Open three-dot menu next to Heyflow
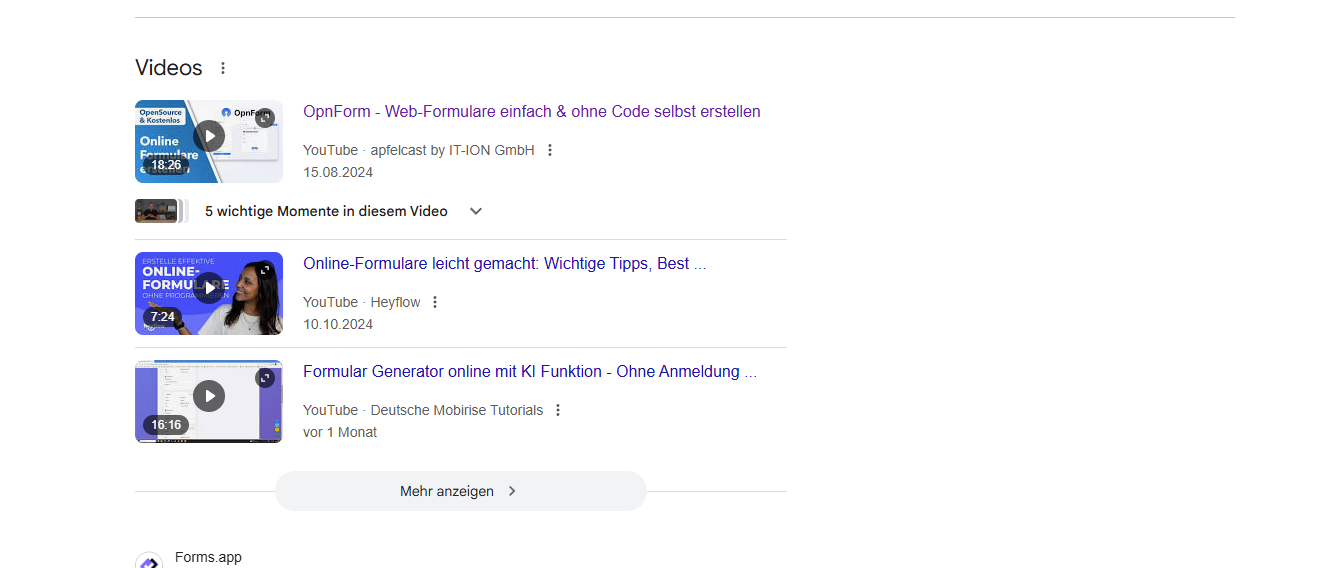1321x568 pixels. coord(435,302)
